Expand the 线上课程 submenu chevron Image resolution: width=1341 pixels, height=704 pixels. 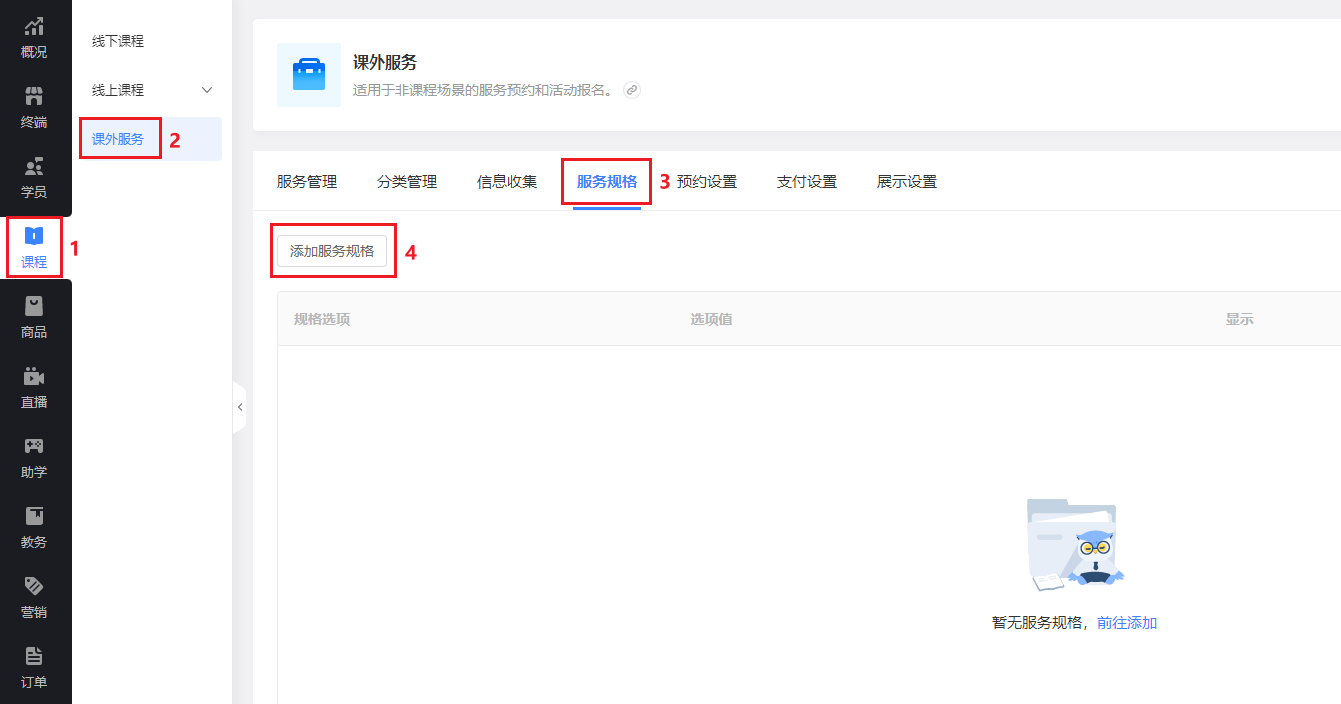point(207,90)
